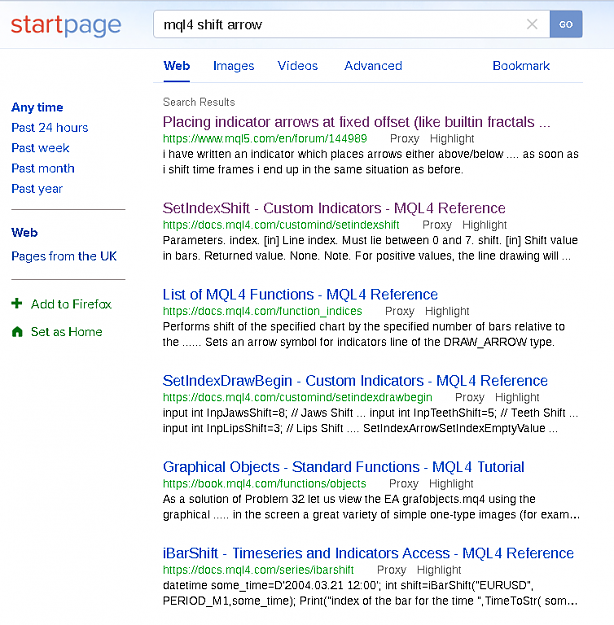Switch to the Web results tab
This screenshot has width=614, height=625.
(x=177, y=66)
